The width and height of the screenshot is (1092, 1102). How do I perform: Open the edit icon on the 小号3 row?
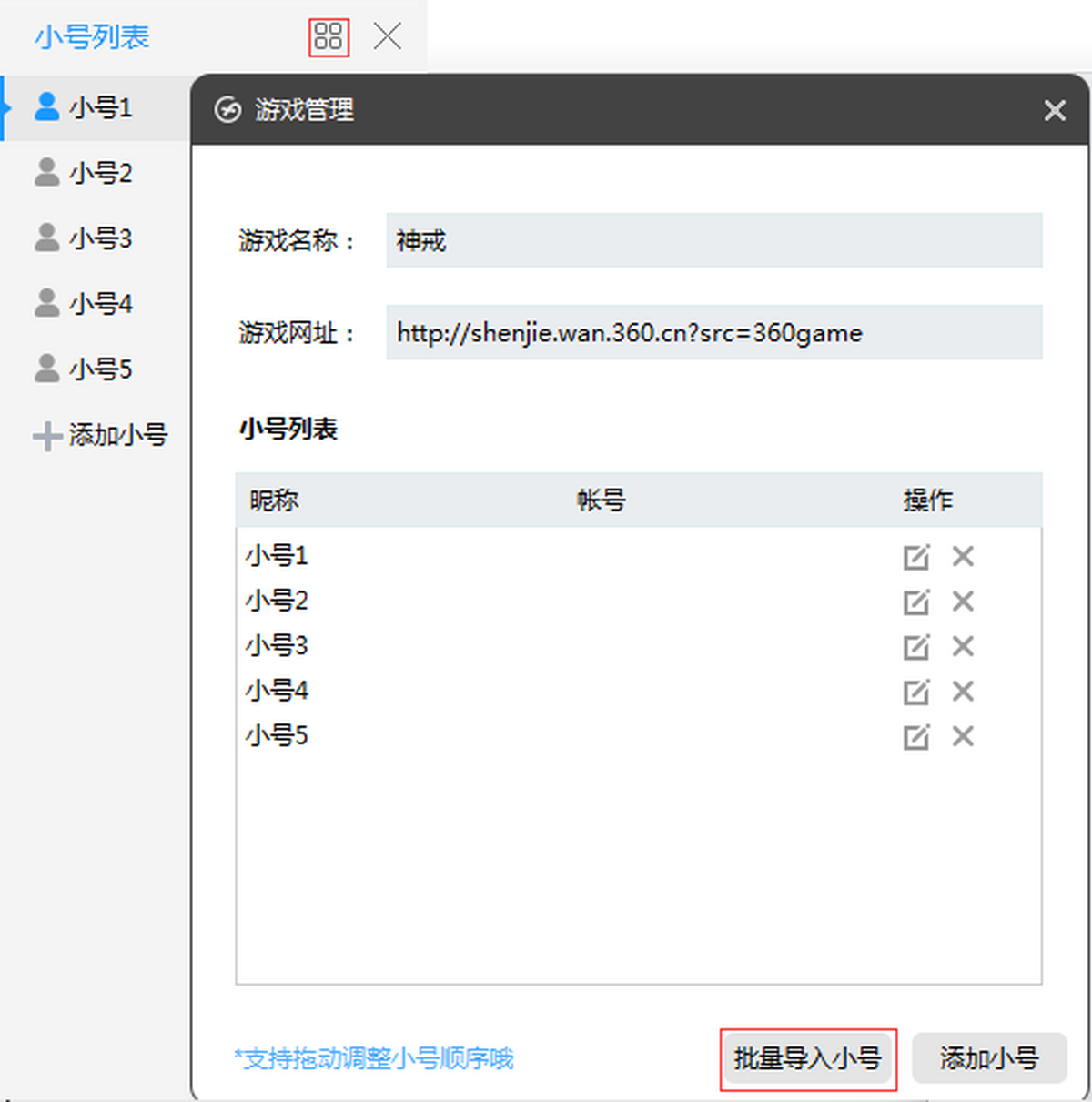coord(915,647)
